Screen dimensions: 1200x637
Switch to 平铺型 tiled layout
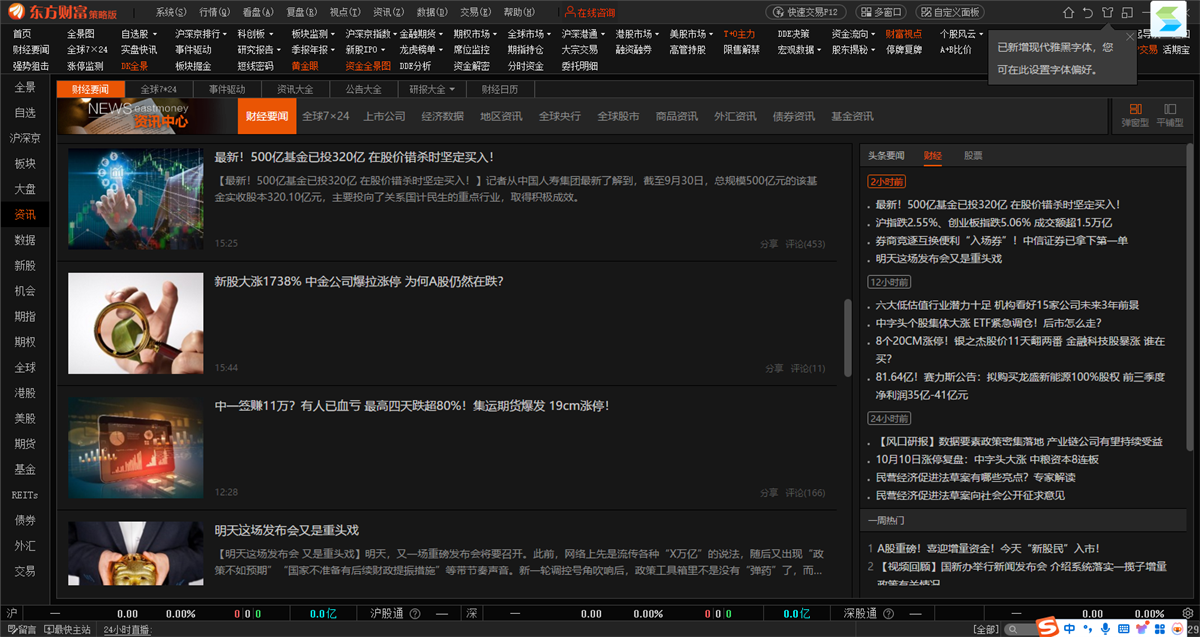tap(1169, 115)
